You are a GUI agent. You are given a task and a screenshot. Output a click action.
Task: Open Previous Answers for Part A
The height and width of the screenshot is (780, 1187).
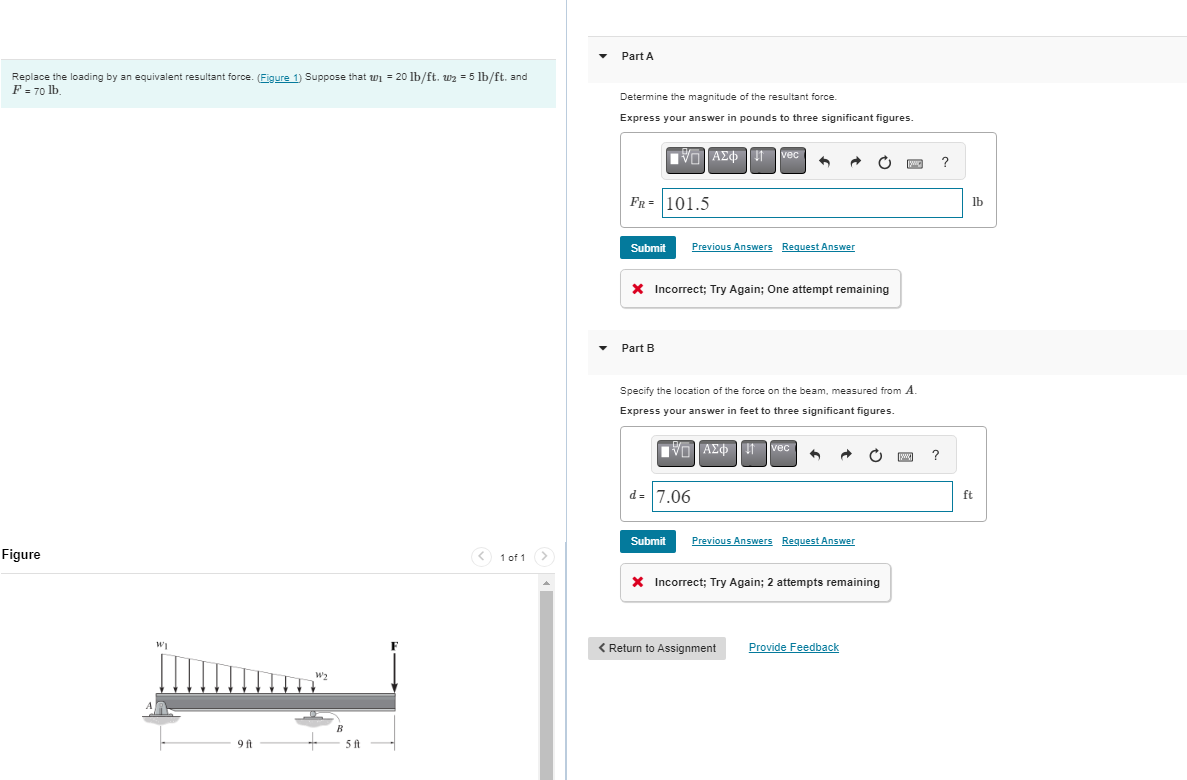pos(731,247)
